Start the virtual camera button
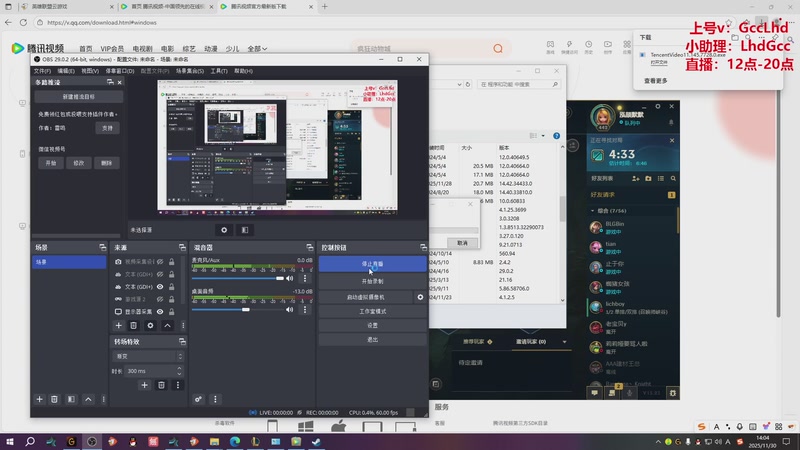The height and width of the screenshot is (450, 800). point(366,297)
